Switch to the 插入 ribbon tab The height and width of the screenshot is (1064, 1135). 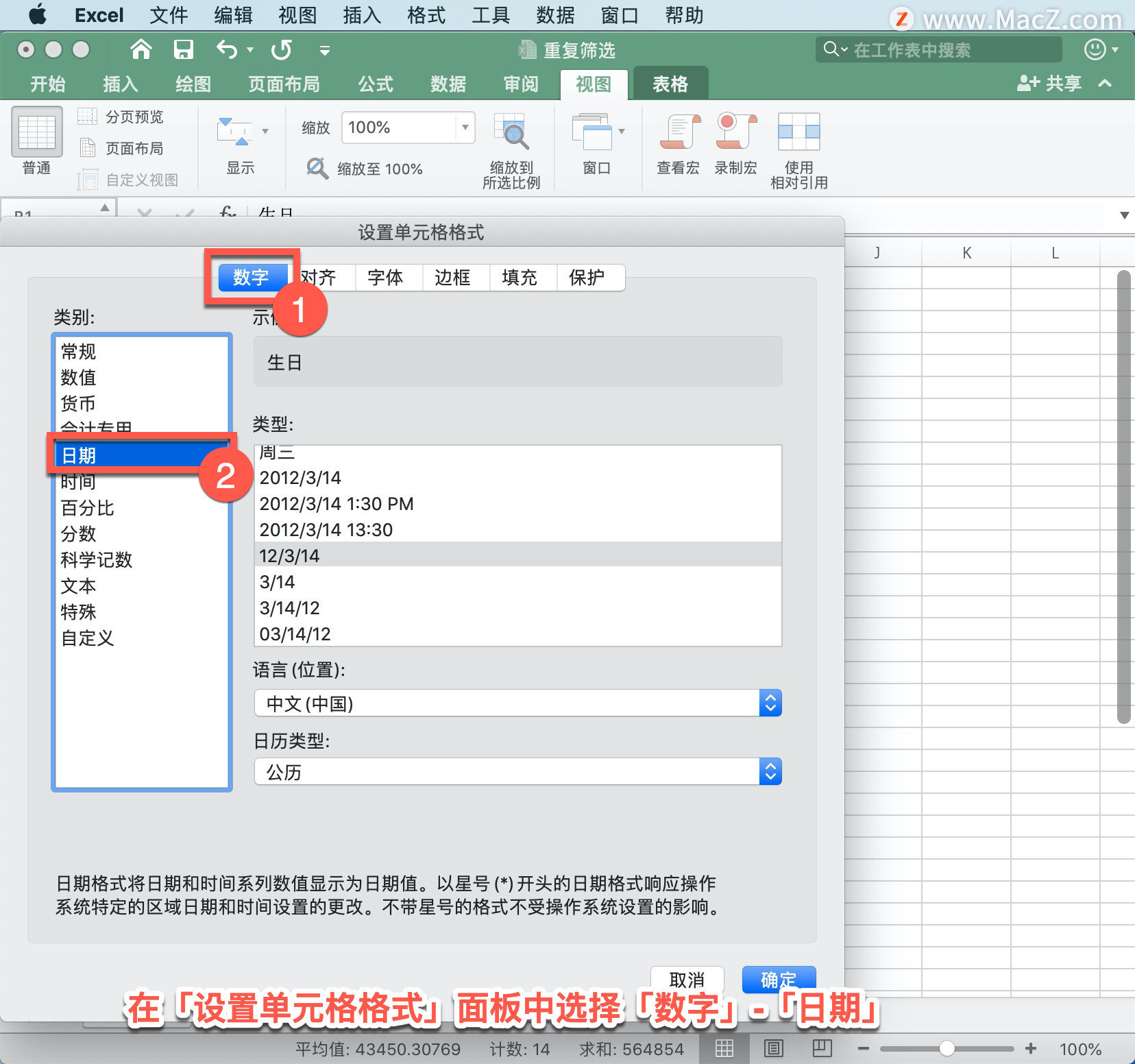[x=121, y=84]
